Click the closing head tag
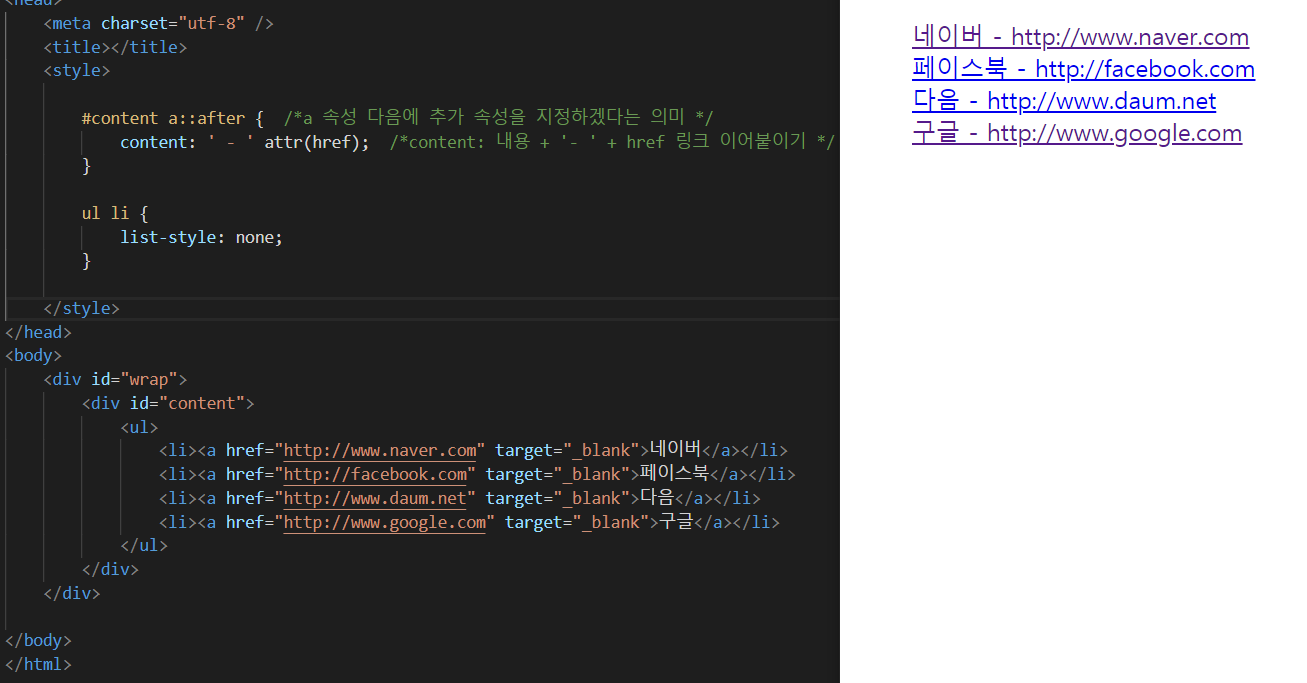The width and height of the screenshot is (1307, 683). click(38, 332)
